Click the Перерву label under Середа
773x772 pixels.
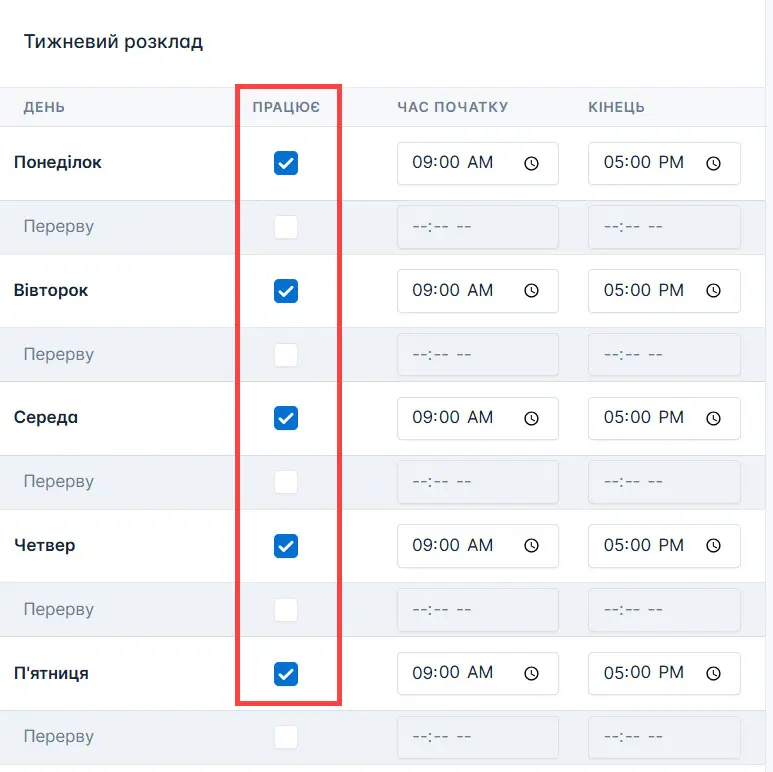click(x=59, y=482)
